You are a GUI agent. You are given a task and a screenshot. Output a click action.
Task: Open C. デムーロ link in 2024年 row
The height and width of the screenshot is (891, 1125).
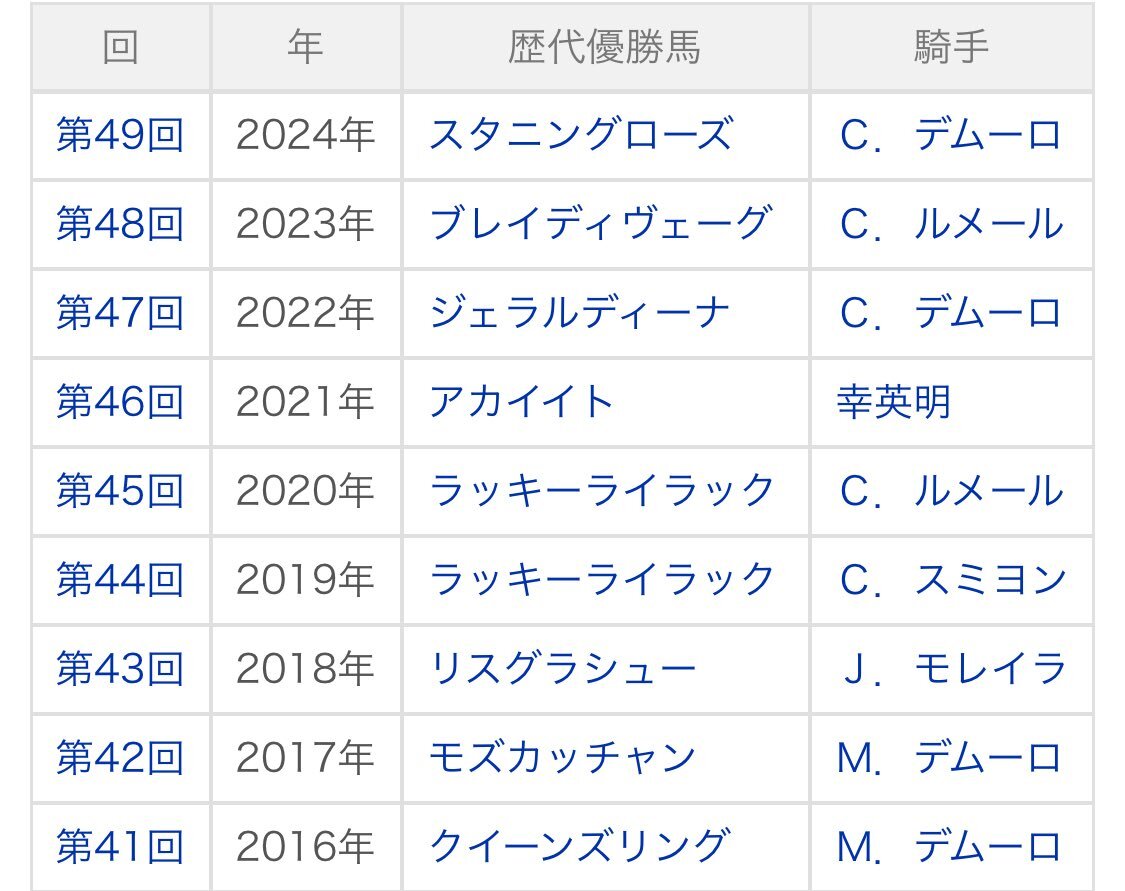coord(951,136)
